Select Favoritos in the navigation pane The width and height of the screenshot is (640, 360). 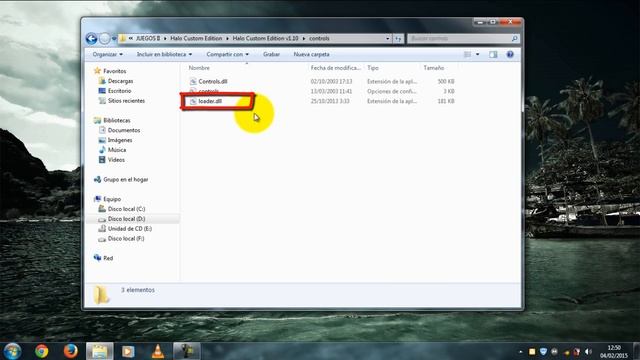[x=115, y=71]
